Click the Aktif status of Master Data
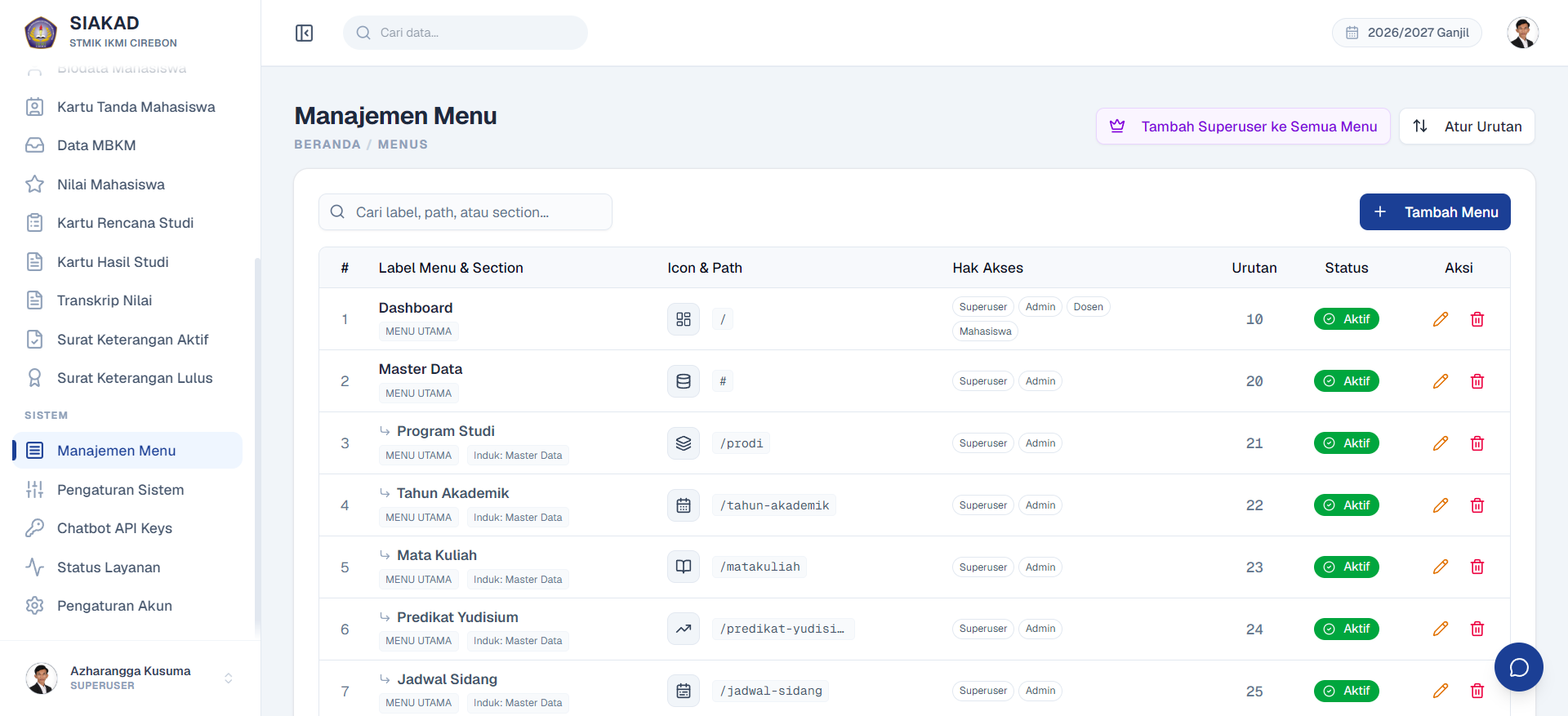Image resolution: width=1568 pixels, height=716 pixels. [x=1346, y=381]
